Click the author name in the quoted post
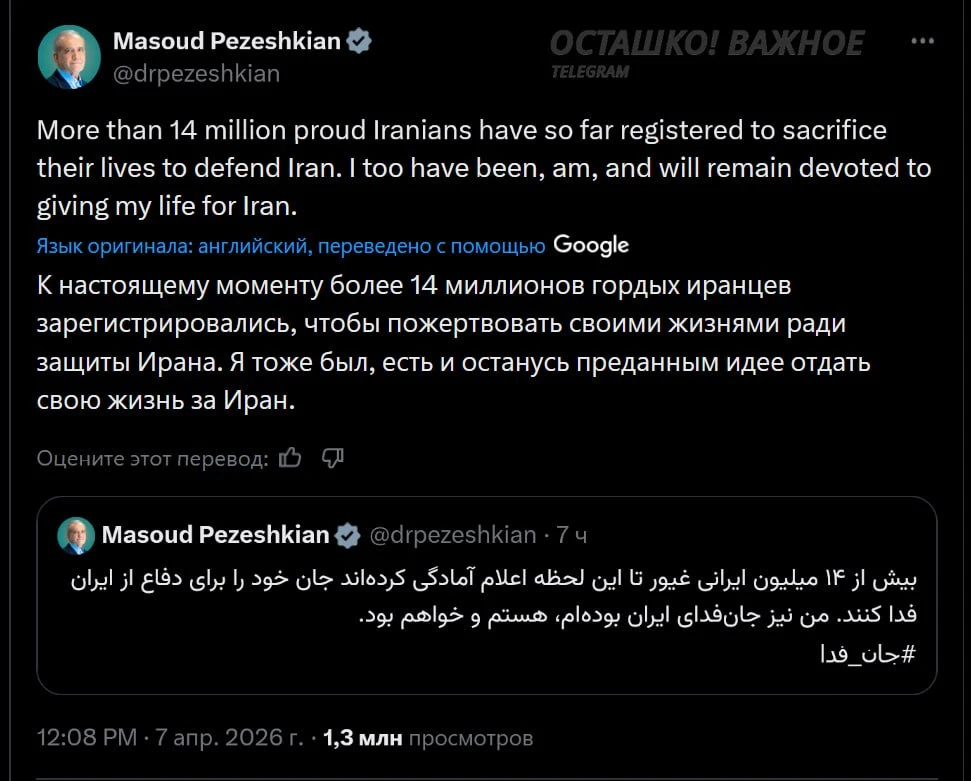971x781 pixels. coord(215,535)
